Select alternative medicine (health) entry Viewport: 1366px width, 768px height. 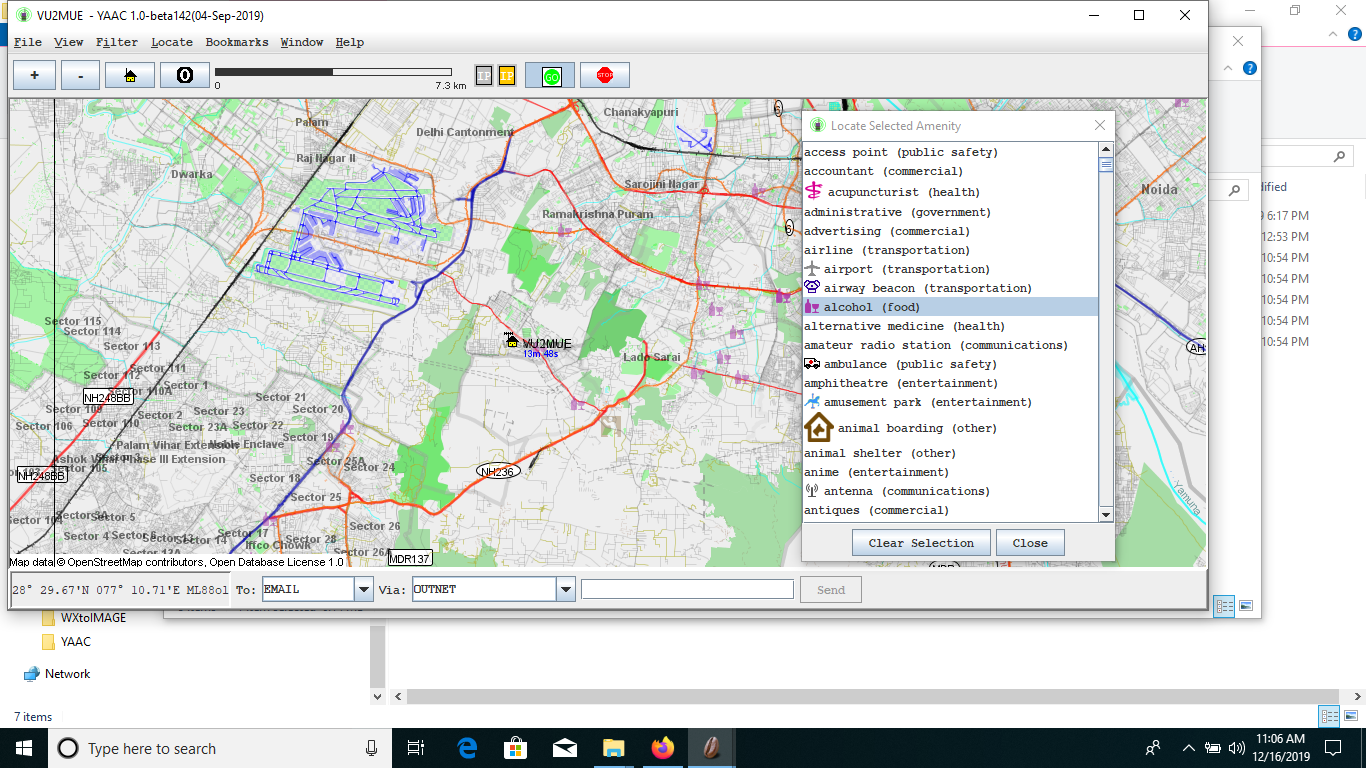pyautogui.click(x=950, y=326)
